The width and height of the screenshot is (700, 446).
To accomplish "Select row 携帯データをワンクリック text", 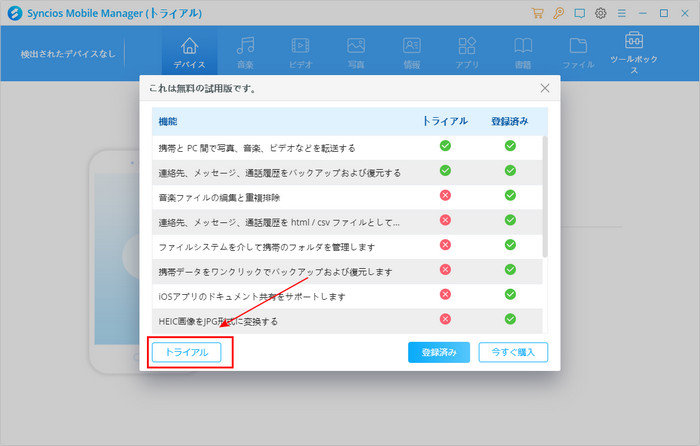I will 275,272.
